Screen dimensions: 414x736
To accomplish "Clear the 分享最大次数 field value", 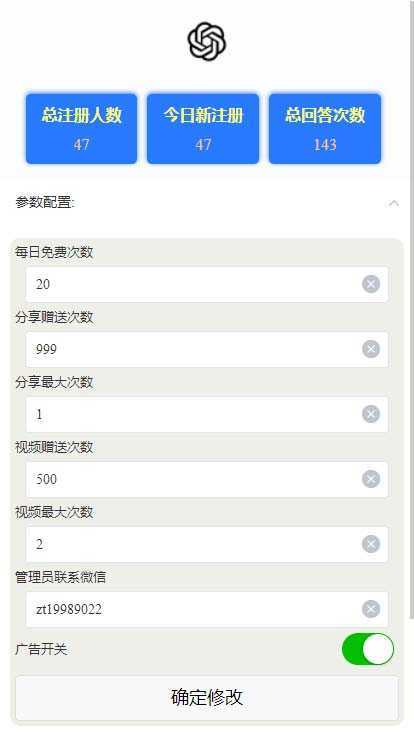I will 371,414.
